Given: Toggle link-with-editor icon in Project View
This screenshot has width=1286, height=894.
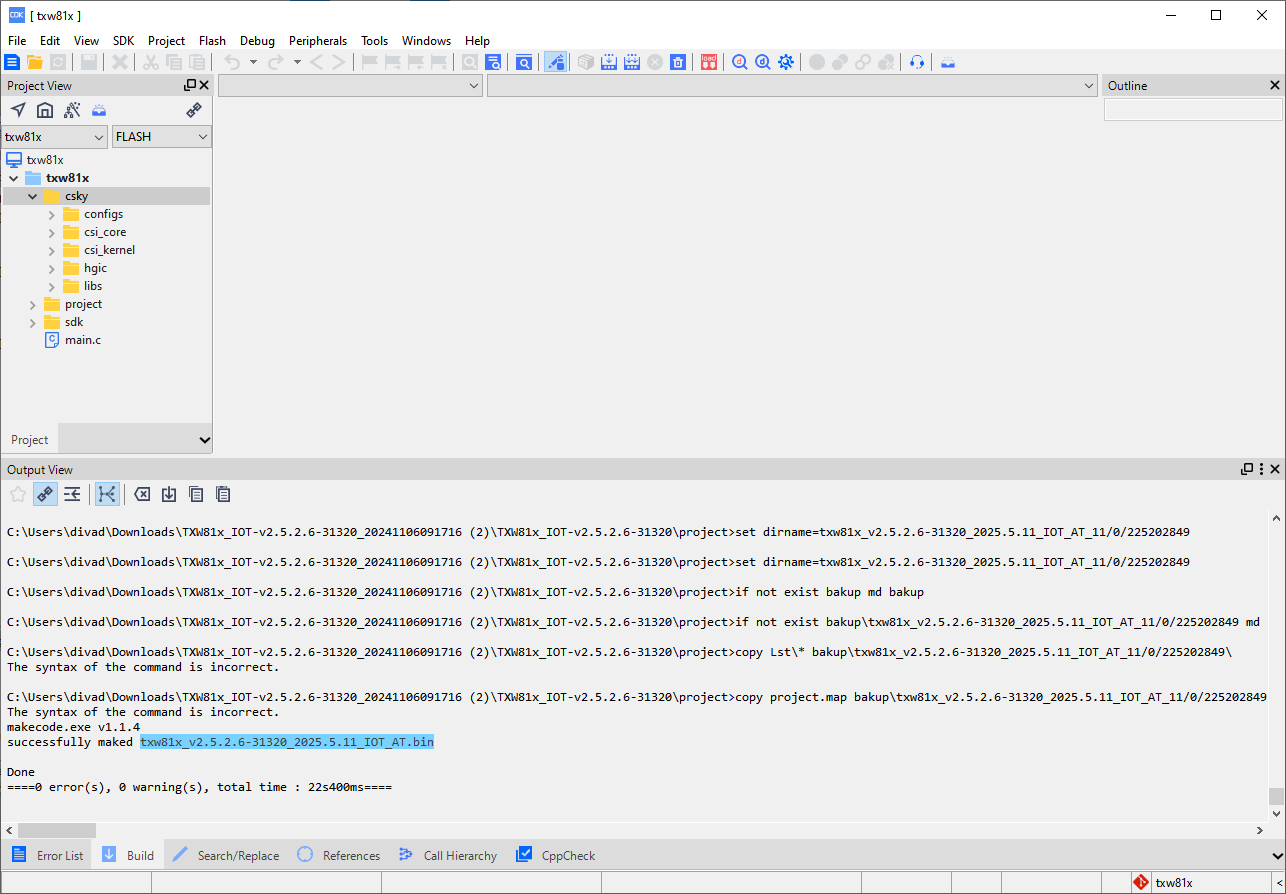Looking at the screenshot, I should tap(194, 110).
